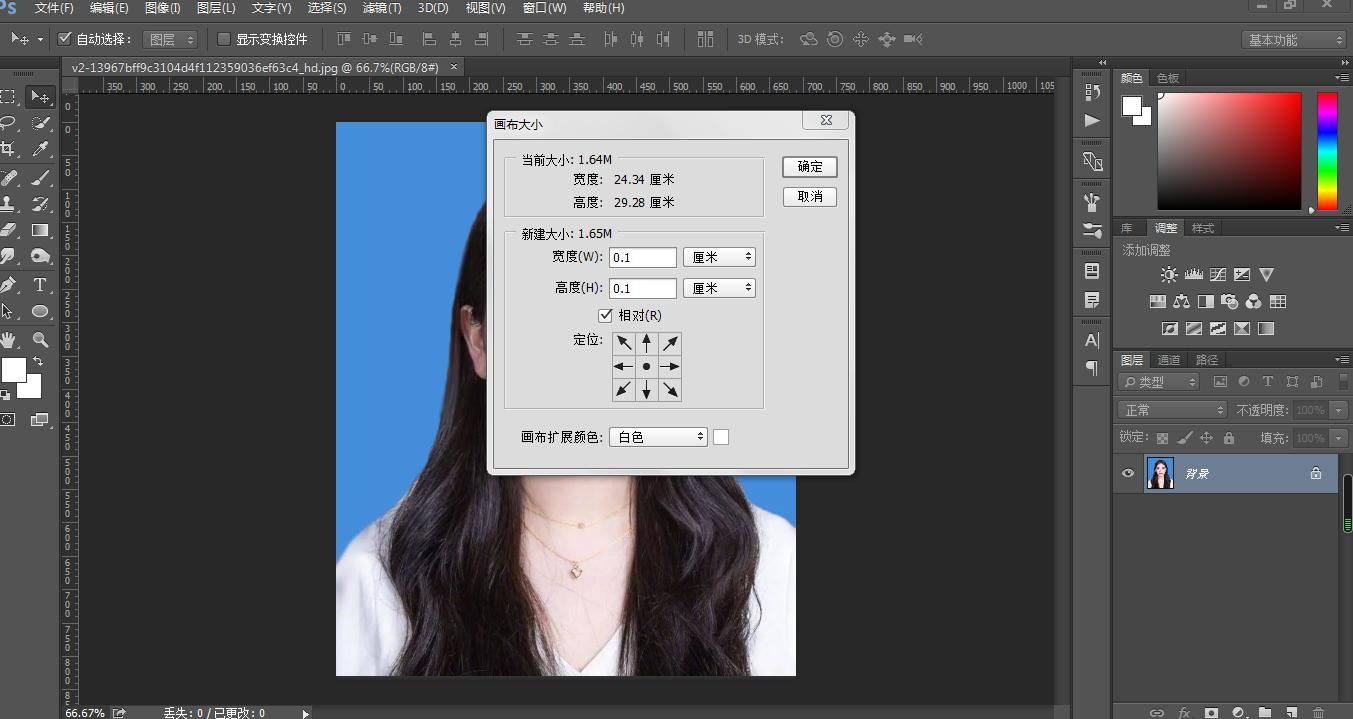Image resolution: width=1353 pixels, height=719 pixels.
Task: Click the upward anchor arrow in 定位 grid
Action: tap(647, 343)
